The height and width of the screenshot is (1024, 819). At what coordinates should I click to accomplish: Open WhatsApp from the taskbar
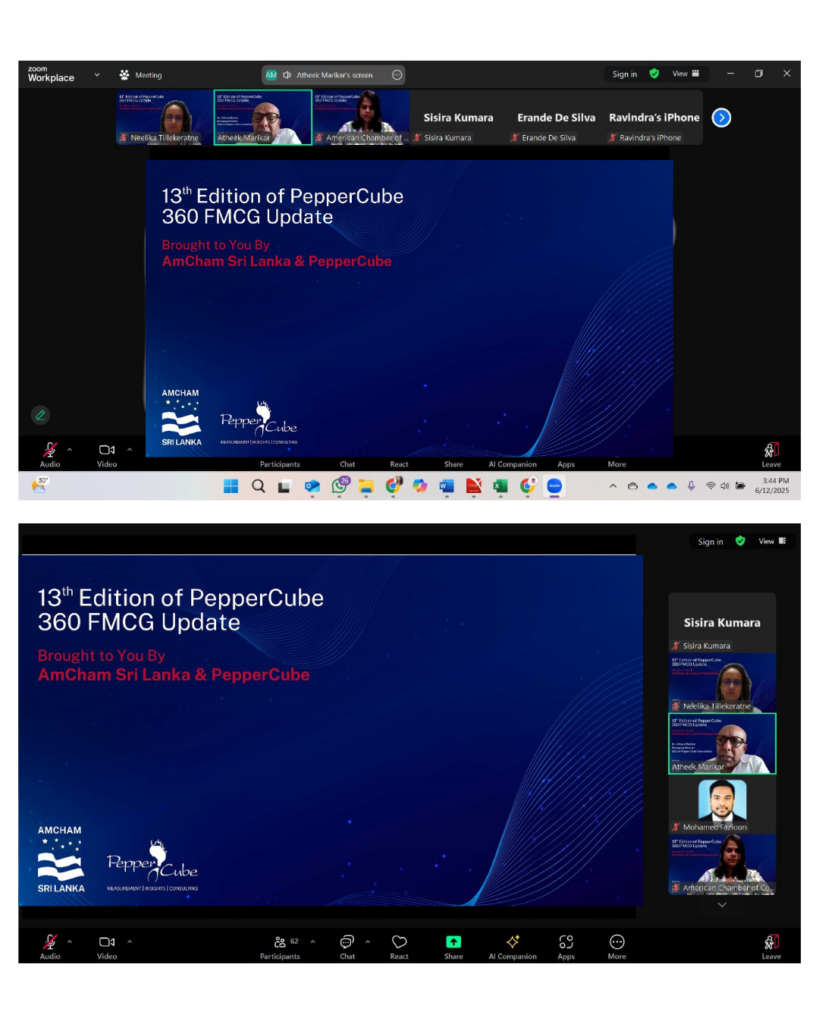[340, 486]
